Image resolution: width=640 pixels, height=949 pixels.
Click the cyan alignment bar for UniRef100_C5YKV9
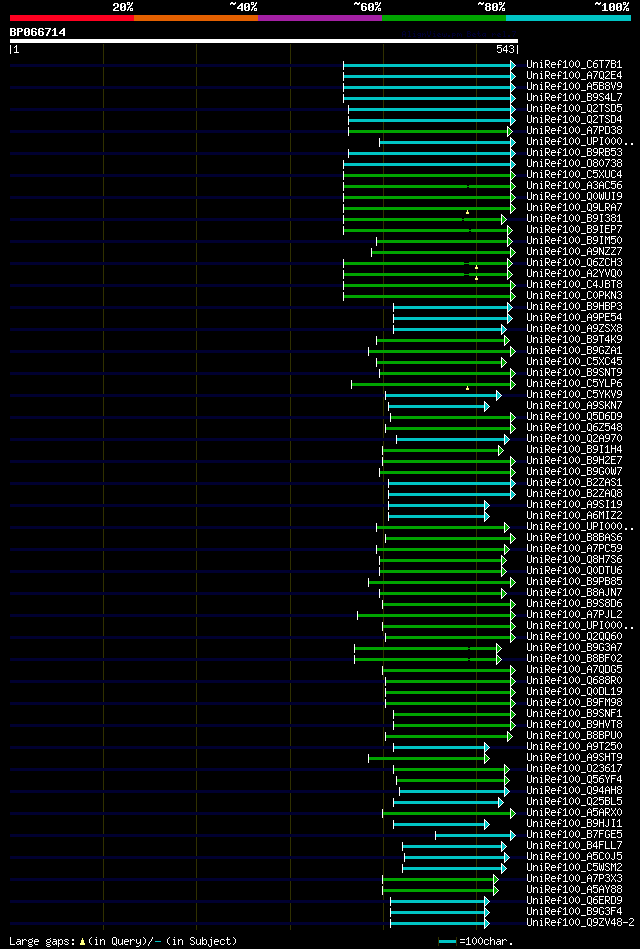[443, 395]
